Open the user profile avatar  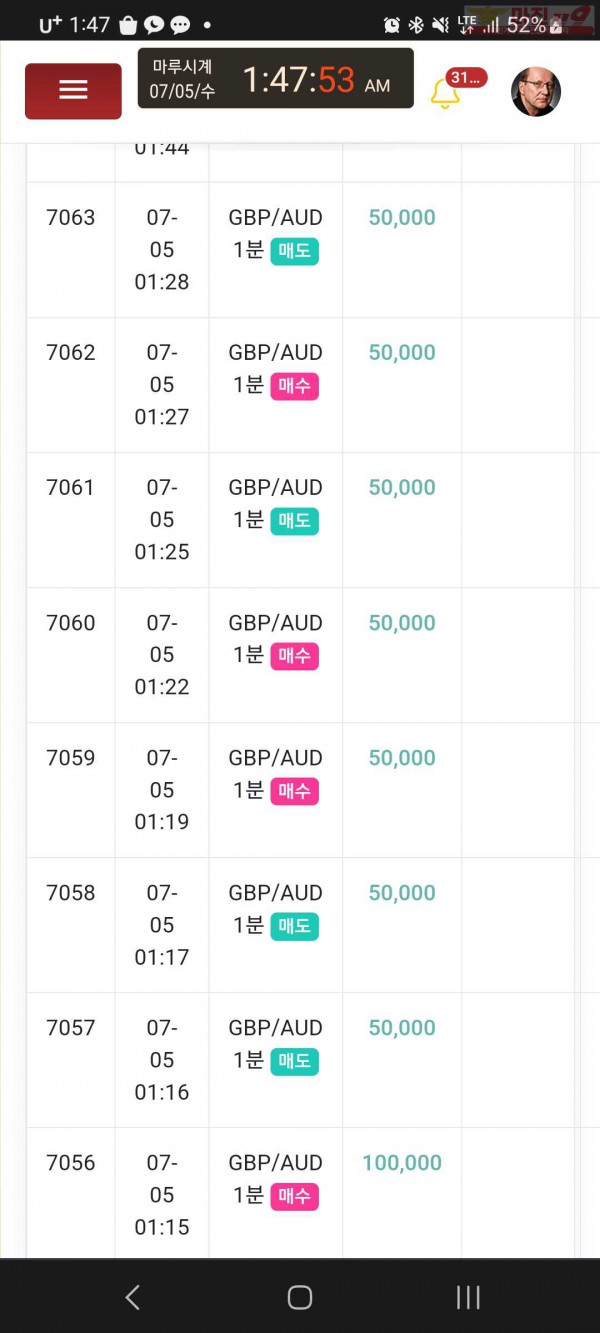click(536, 92)
